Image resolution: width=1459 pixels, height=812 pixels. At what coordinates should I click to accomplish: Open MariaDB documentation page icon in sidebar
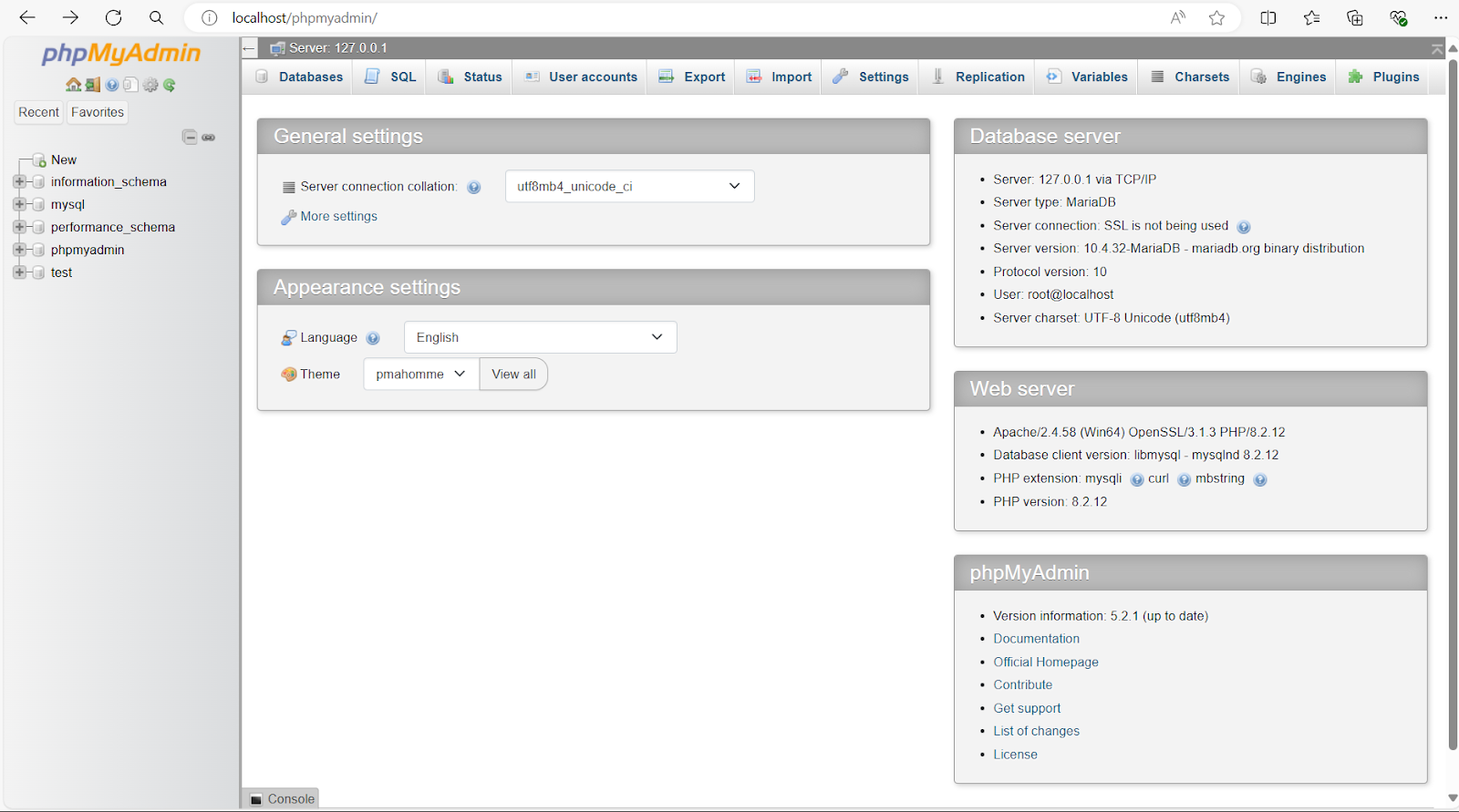pyautogui.click(x=130, y=85)
